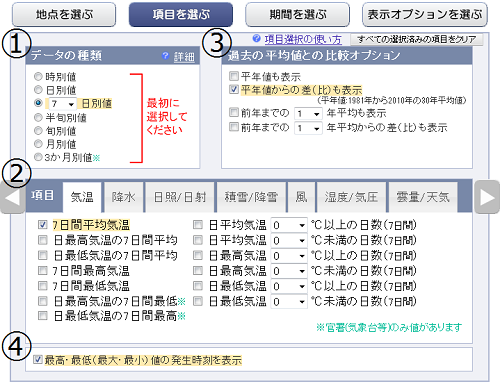Open threshold dropdown for 日平均気温 ℃以上
The height and width of the screenshot is (384, 500).
click(x=289, y=225)
